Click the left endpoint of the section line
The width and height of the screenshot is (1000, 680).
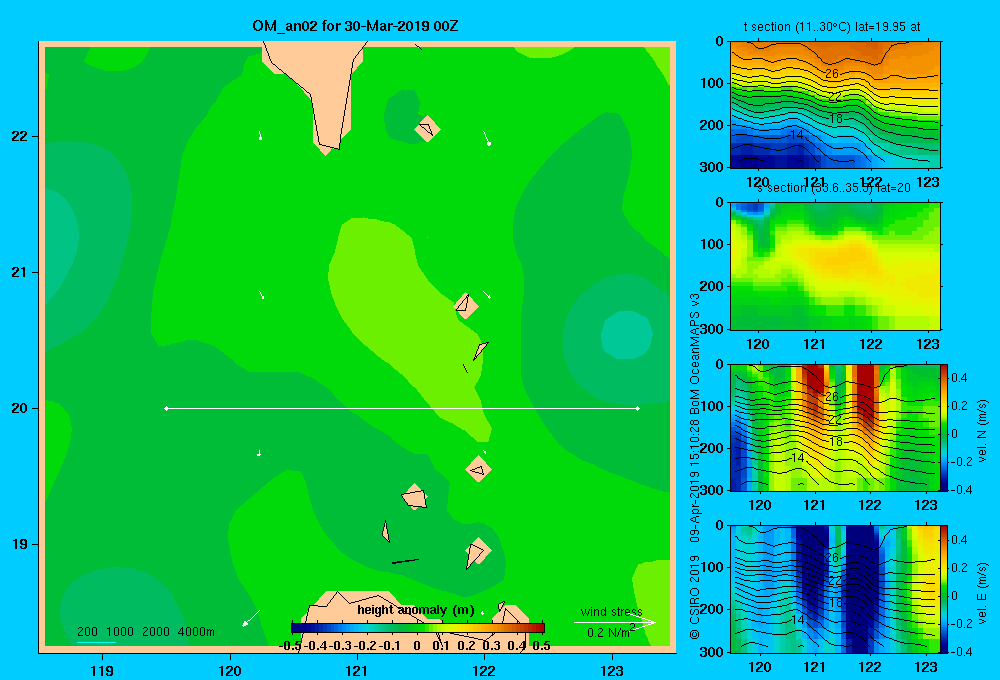tap(166, 408)
